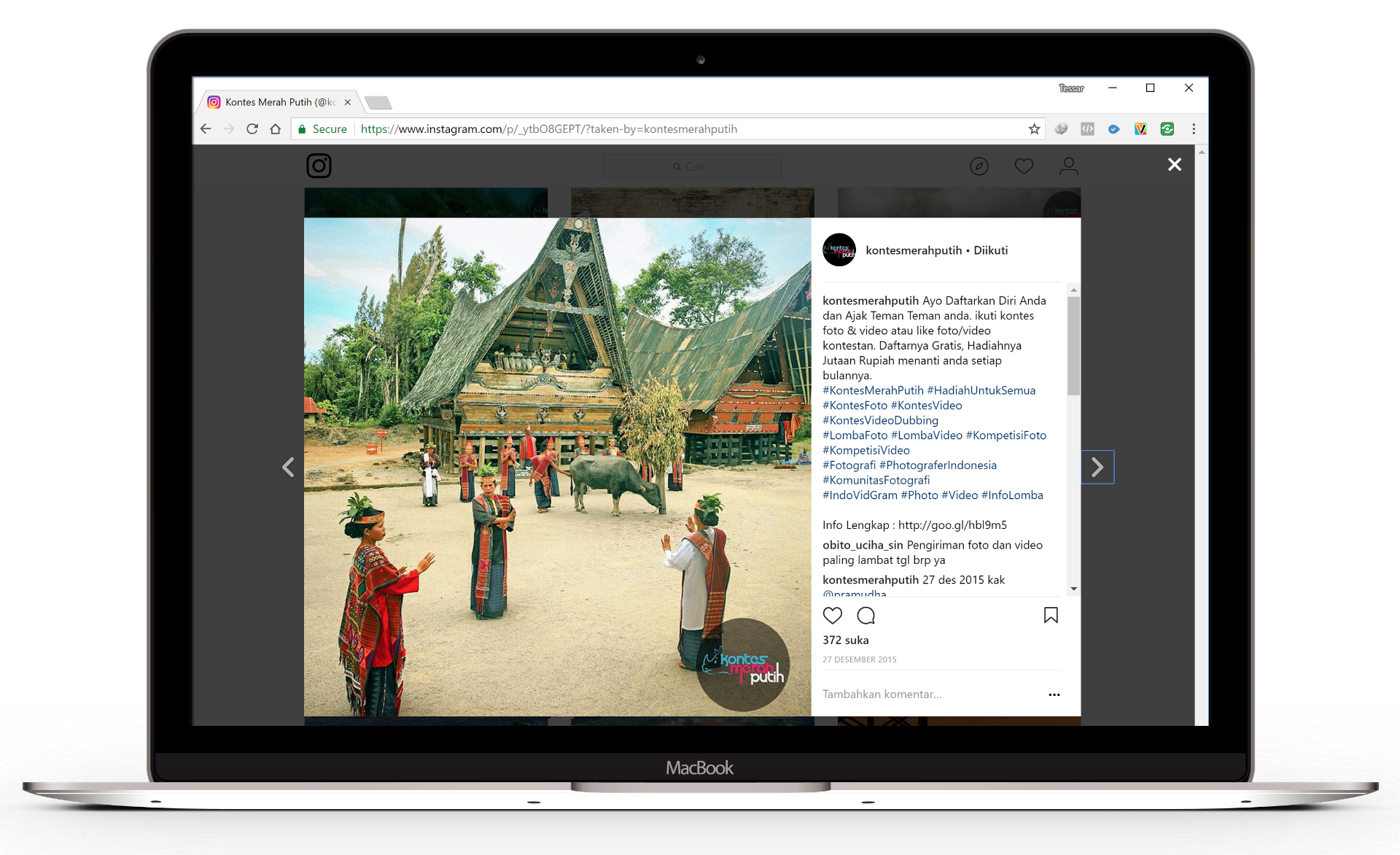Open the #Photo hashtag
This screenshot has width=1400, height=855.
click(x=919, y=495)
